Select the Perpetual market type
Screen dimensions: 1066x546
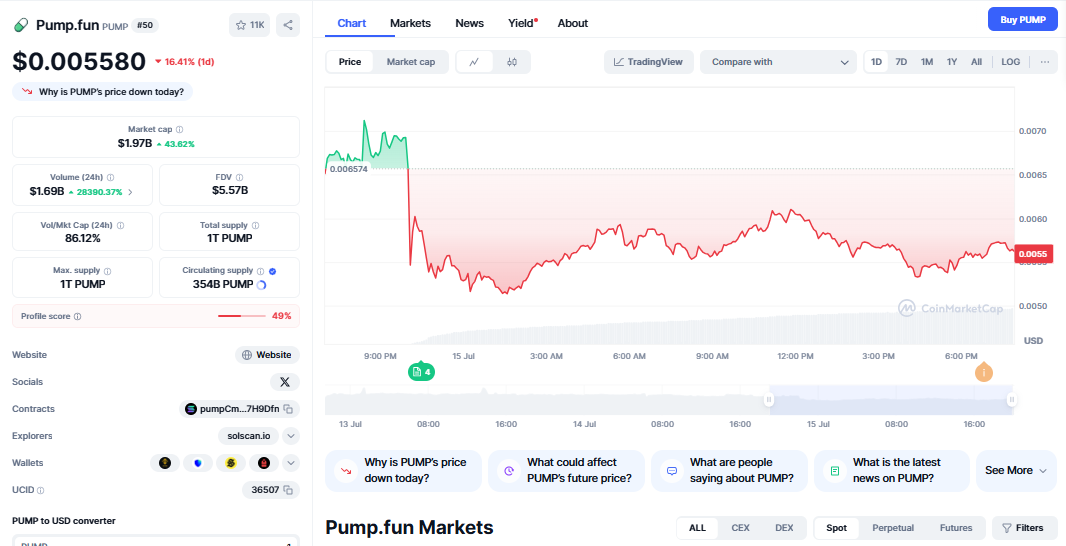(x=893, y=528)
